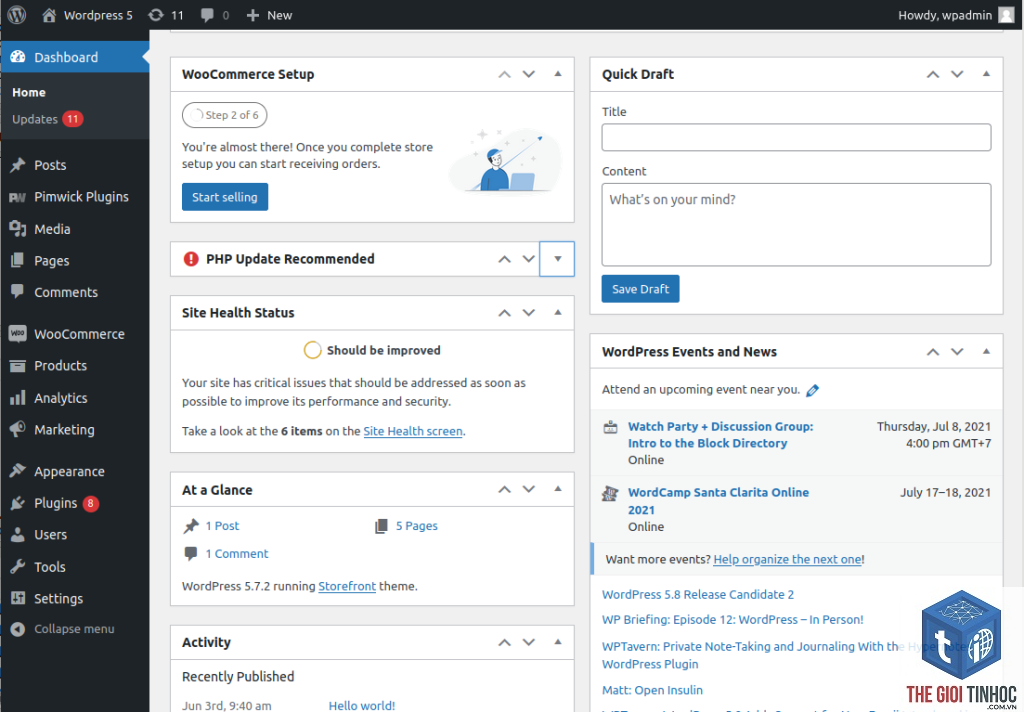Click the Products archive icon in sidebar

18,366
